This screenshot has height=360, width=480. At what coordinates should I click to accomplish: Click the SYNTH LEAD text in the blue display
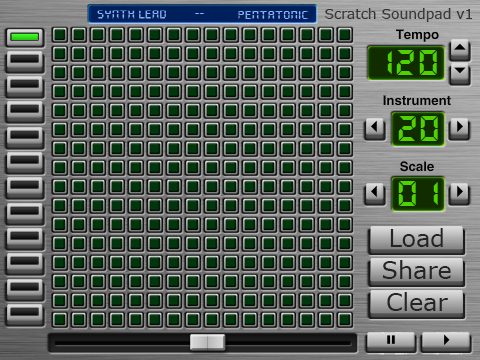[132, 14]
